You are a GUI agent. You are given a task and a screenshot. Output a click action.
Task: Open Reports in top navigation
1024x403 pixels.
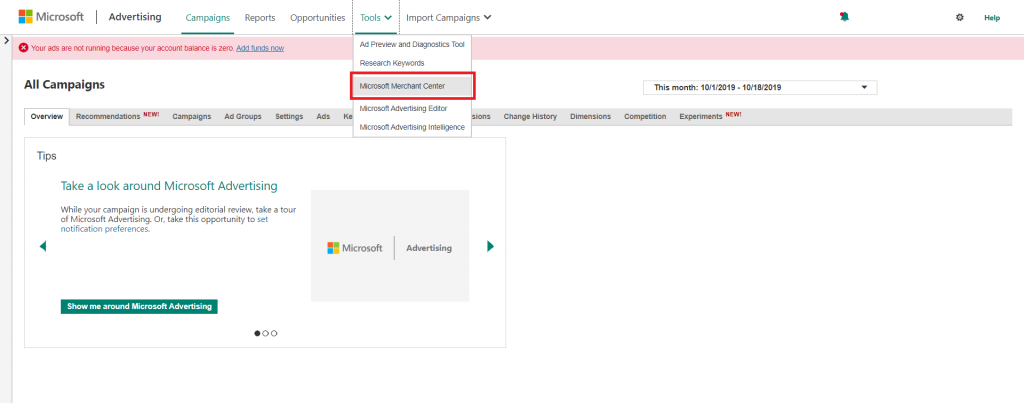[260, 18]
